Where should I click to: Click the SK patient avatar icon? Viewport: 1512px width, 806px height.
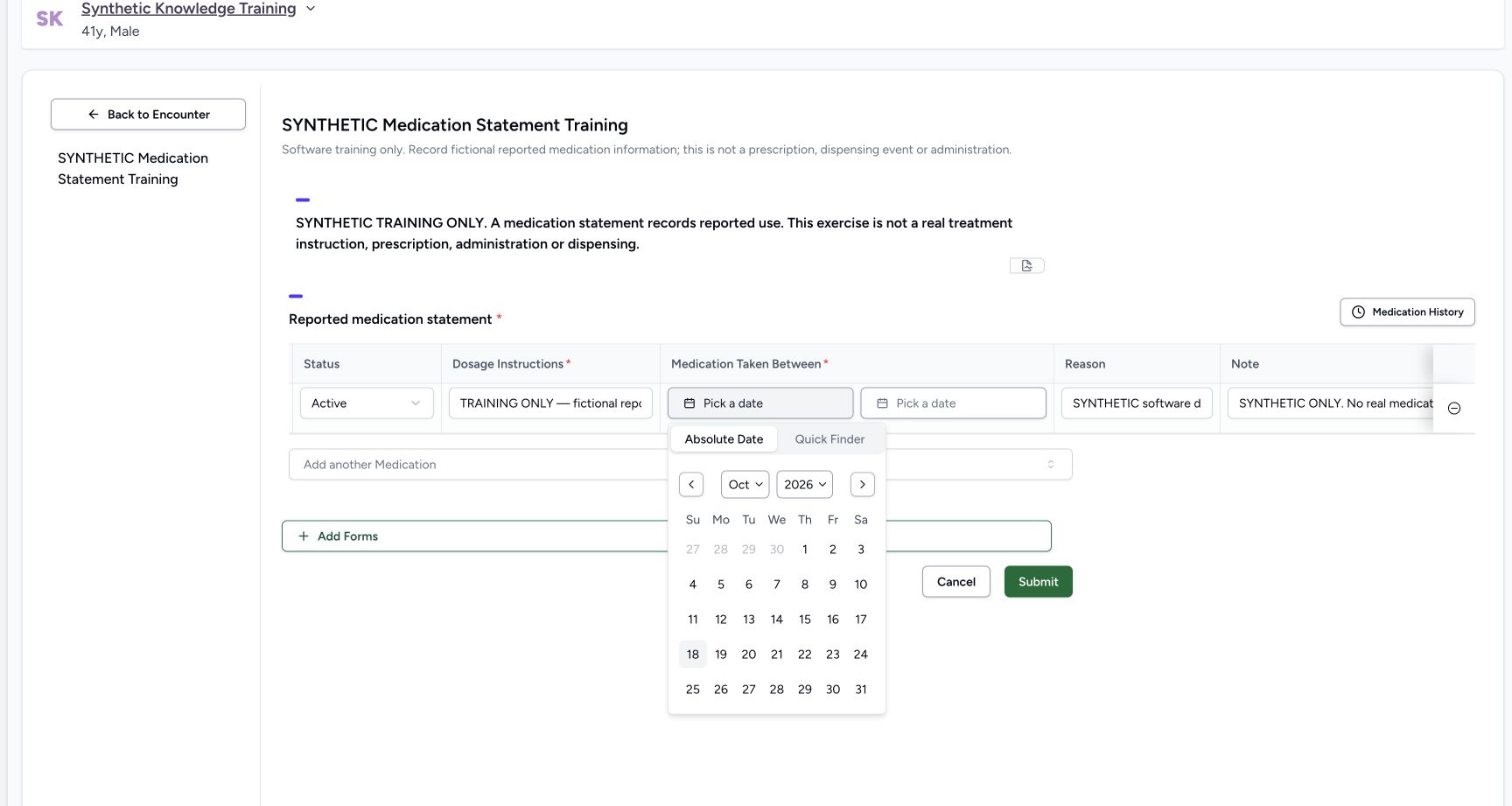click(49, 18)
